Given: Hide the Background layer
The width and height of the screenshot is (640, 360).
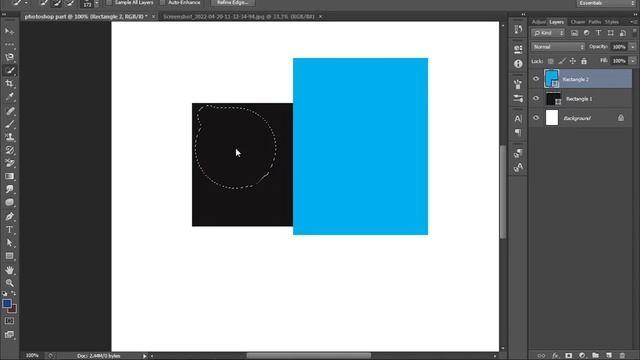Looking at the screenshot, I should (x=536, y=118).
